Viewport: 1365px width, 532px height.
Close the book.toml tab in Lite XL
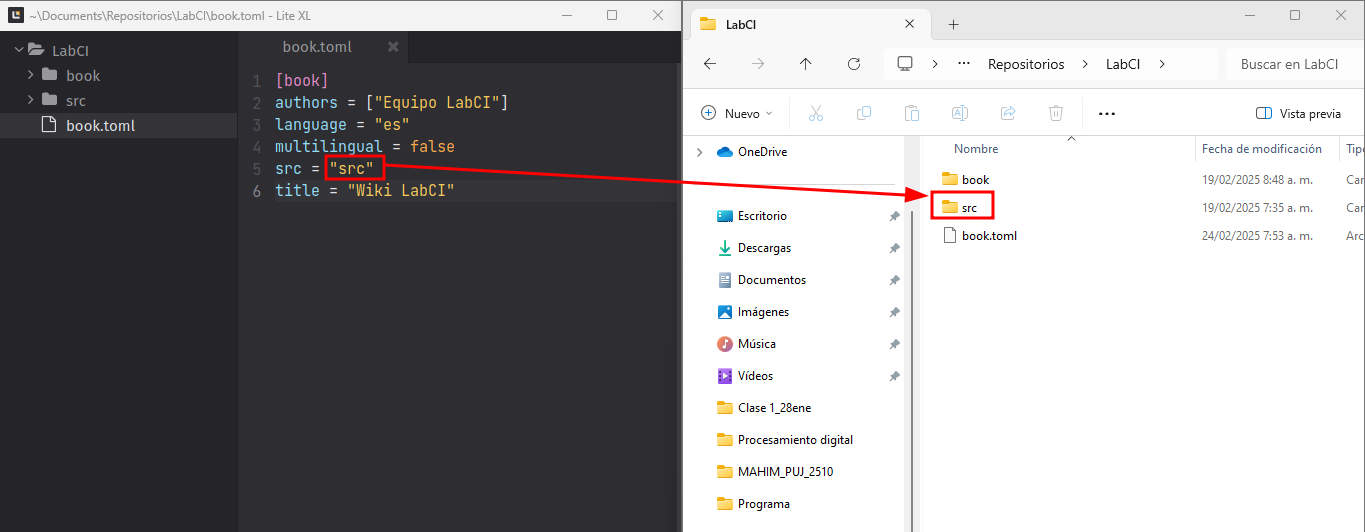point(393,47)
